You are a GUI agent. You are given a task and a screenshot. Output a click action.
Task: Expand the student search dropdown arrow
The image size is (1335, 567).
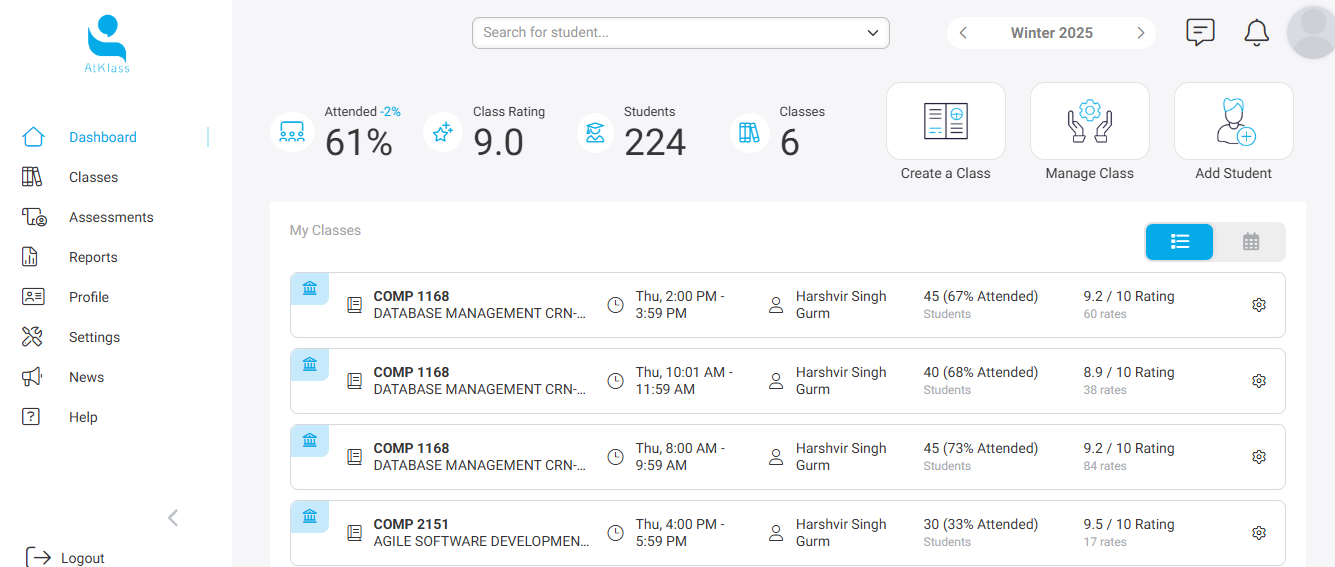tap(872, 33)
